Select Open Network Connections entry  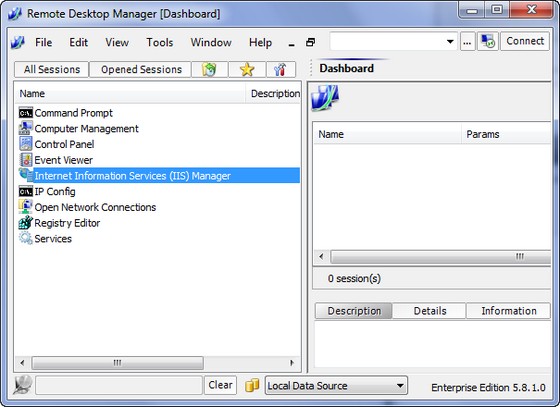point(95,207)
